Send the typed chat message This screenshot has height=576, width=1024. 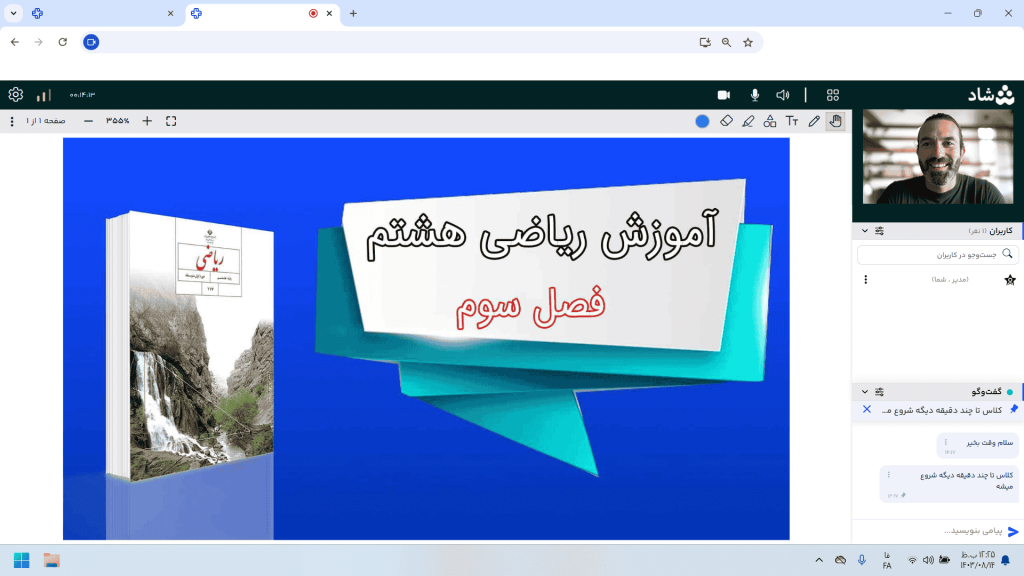1014,531
